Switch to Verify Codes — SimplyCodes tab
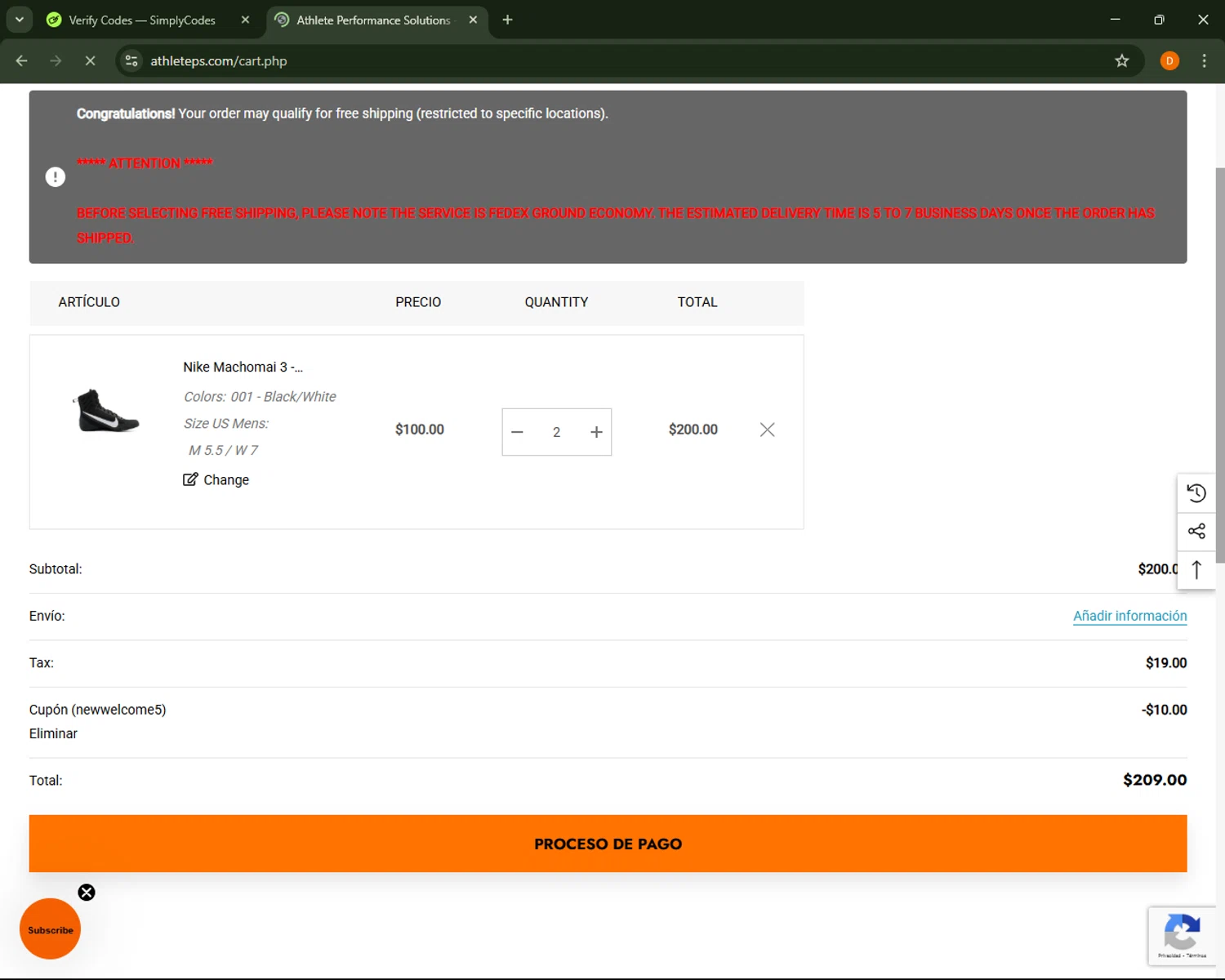This screenshot has width=1225, height=980. (141, 20)
